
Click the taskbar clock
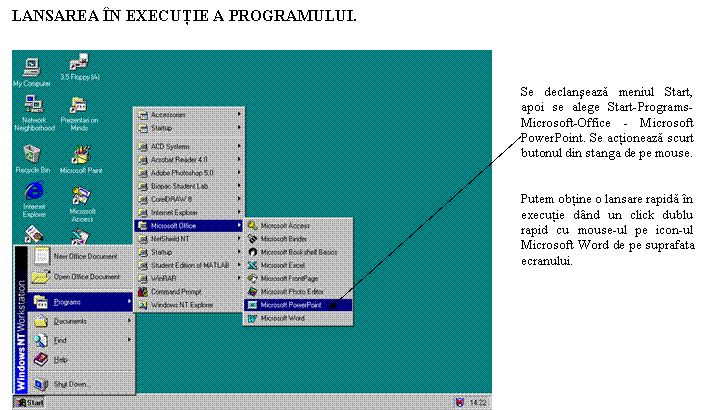point(479,402)
